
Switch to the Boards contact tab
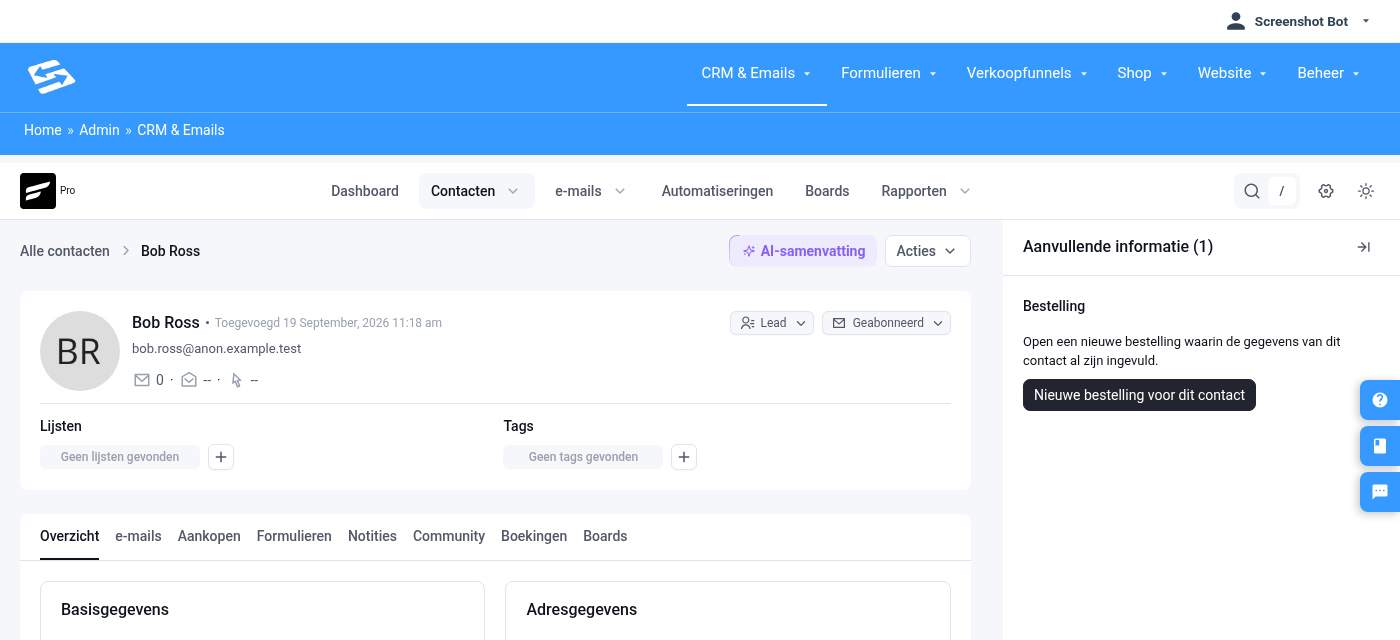pyautogui.click(x=605, y=536)
